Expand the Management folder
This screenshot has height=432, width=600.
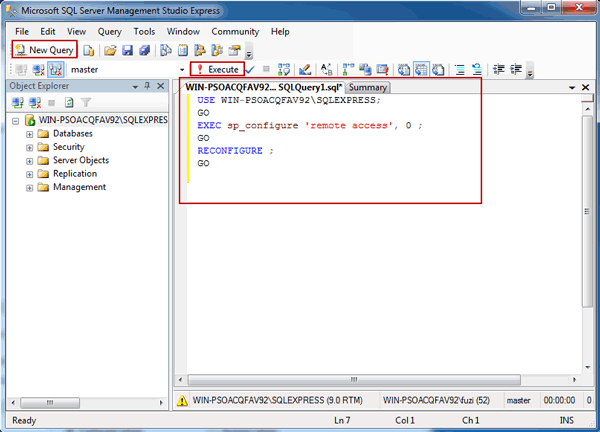point(29,188)
